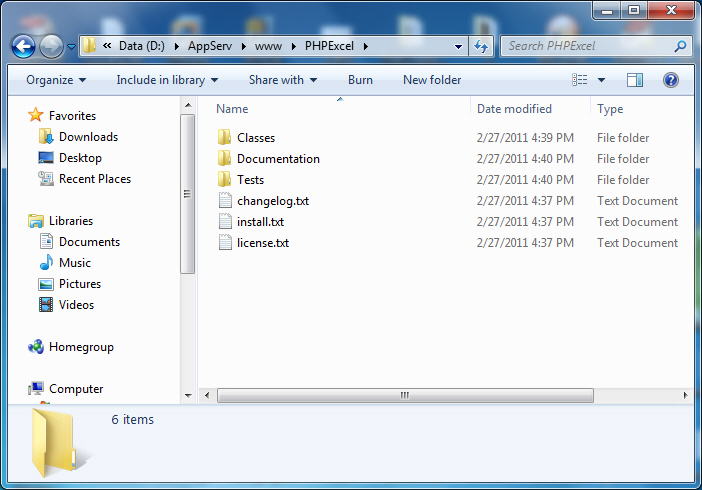The image size is (702, 490).
Task: Open Downloads in Favorites
Action: pos(88,137)
